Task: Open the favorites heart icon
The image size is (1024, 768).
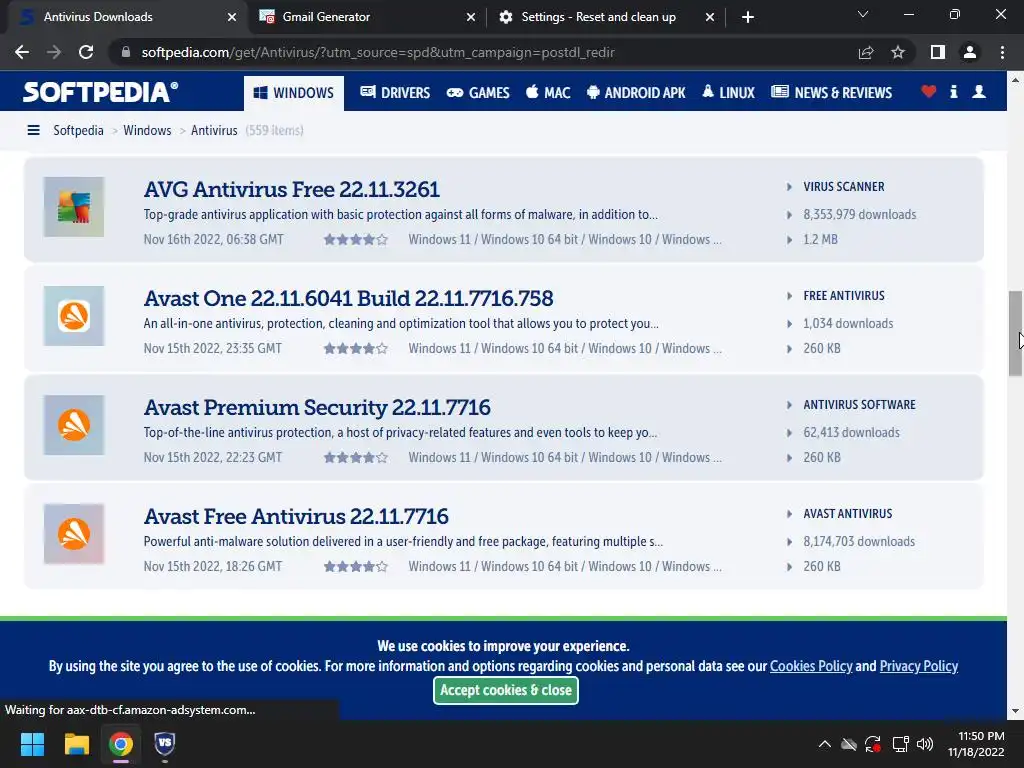Action: (x=928, y=92)
